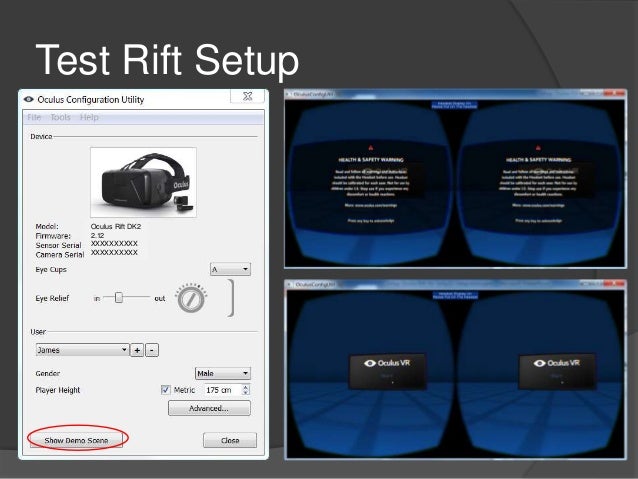Click the 'Camera Serial' label

60,255
